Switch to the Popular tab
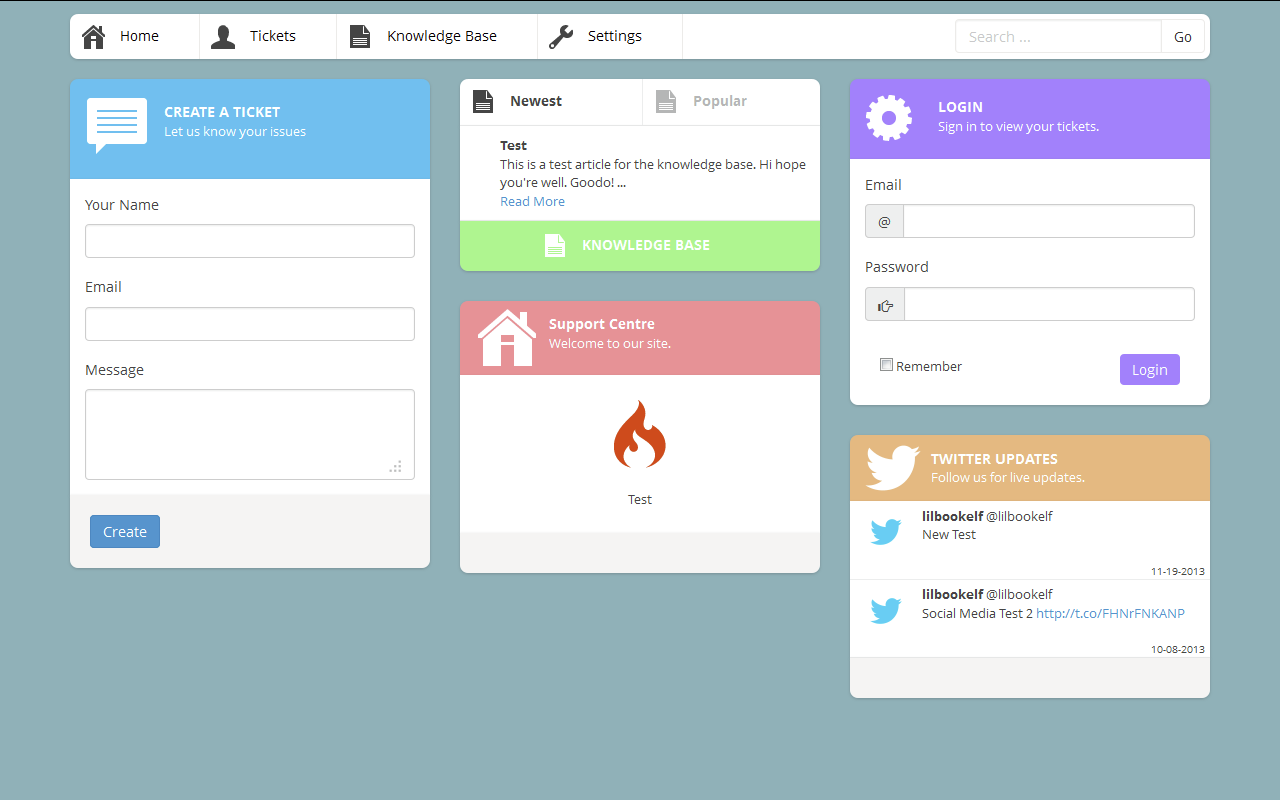The width and height of the screenshot is (1280, 800). [720, 101]
